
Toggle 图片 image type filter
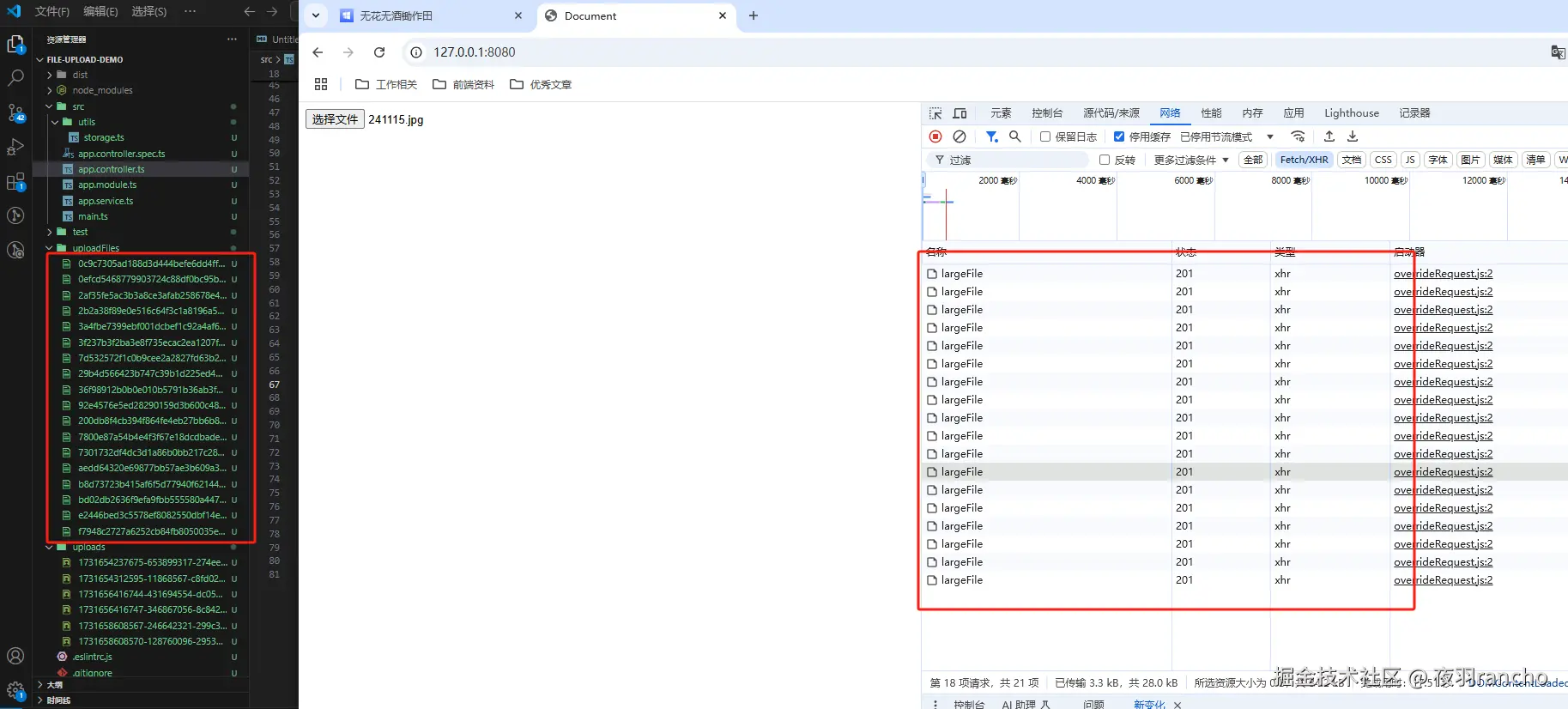tap(1470, 160)
